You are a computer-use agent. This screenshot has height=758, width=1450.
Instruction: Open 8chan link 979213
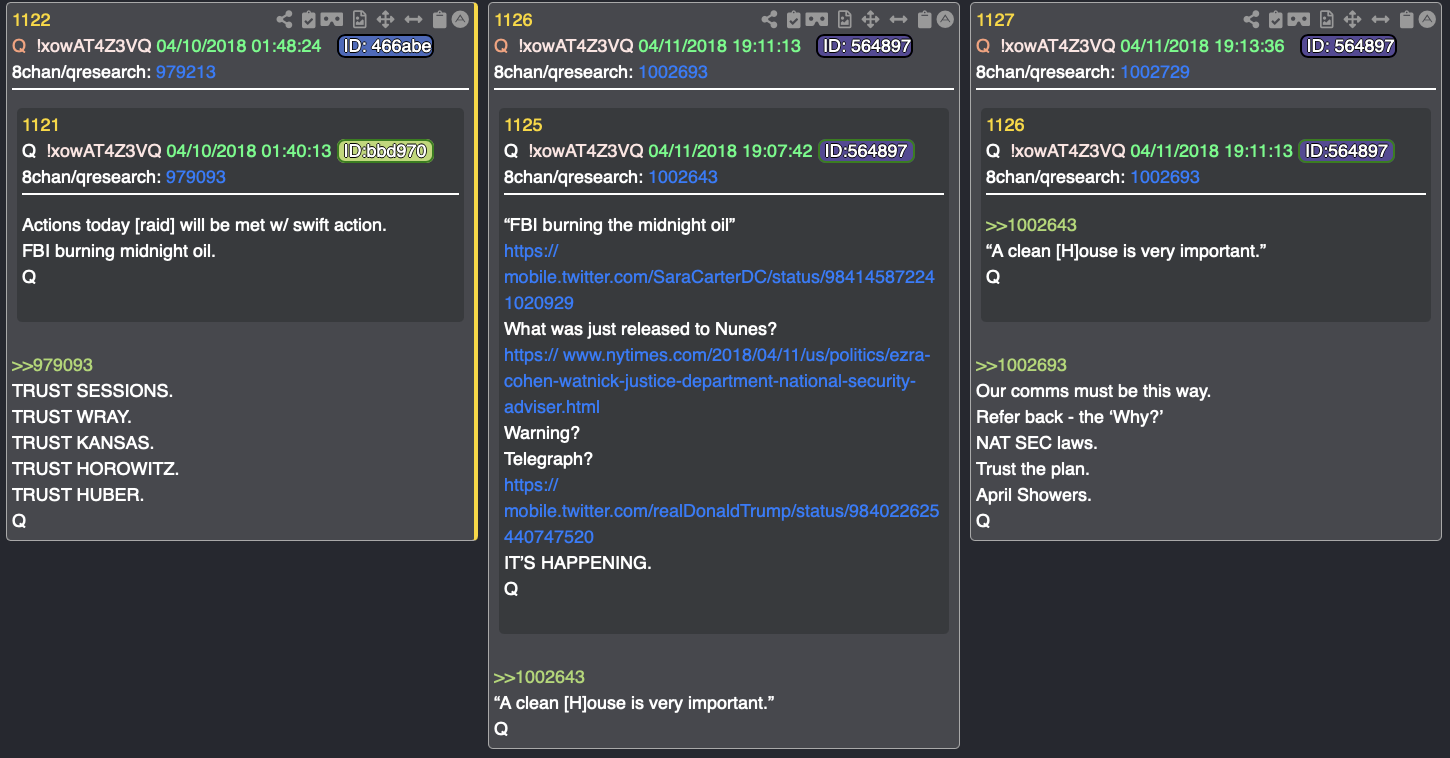pos(185,72)
